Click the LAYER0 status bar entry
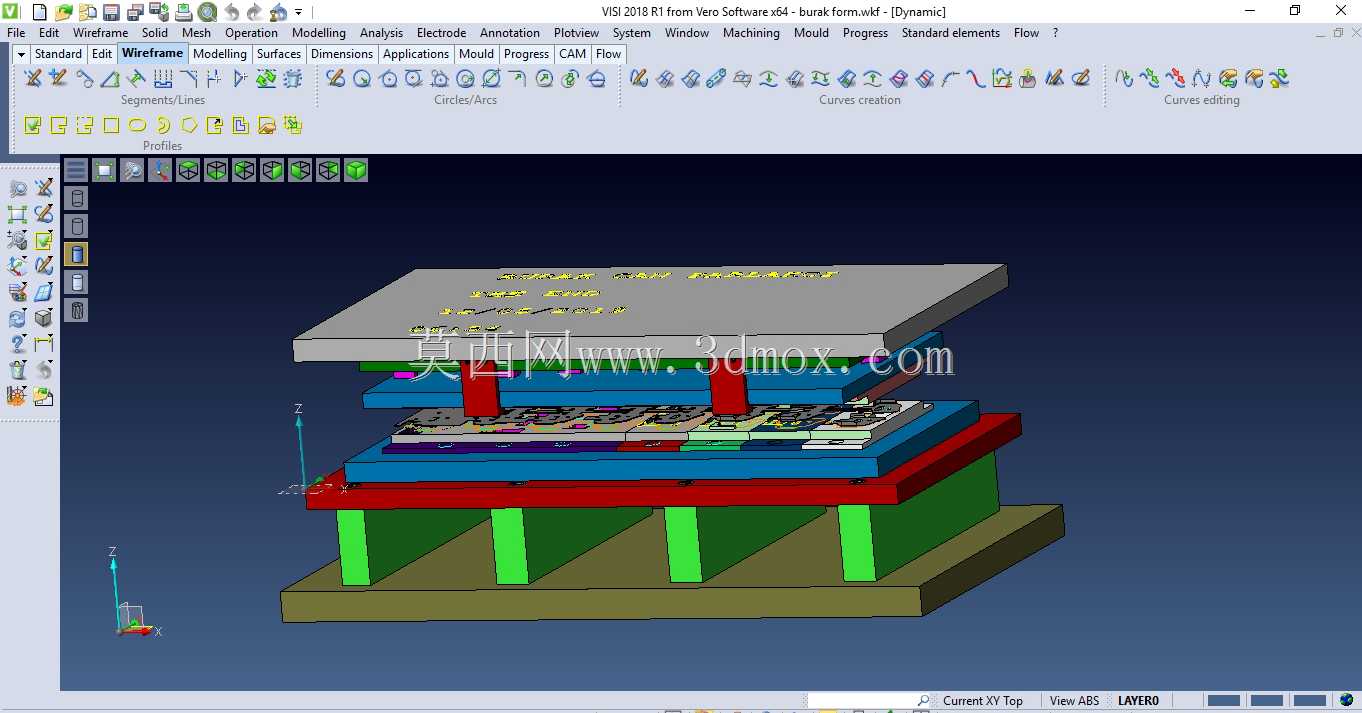Screen dimensions: 1362x713 [x=1138, y=701]
